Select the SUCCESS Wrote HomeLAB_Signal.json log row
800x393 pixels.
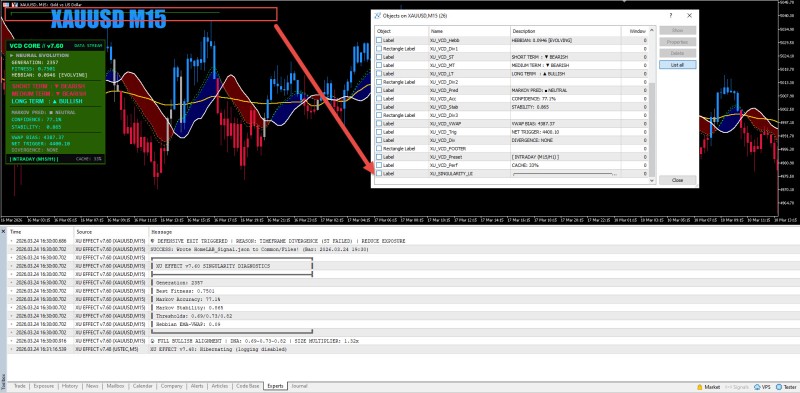pos(403,249)
